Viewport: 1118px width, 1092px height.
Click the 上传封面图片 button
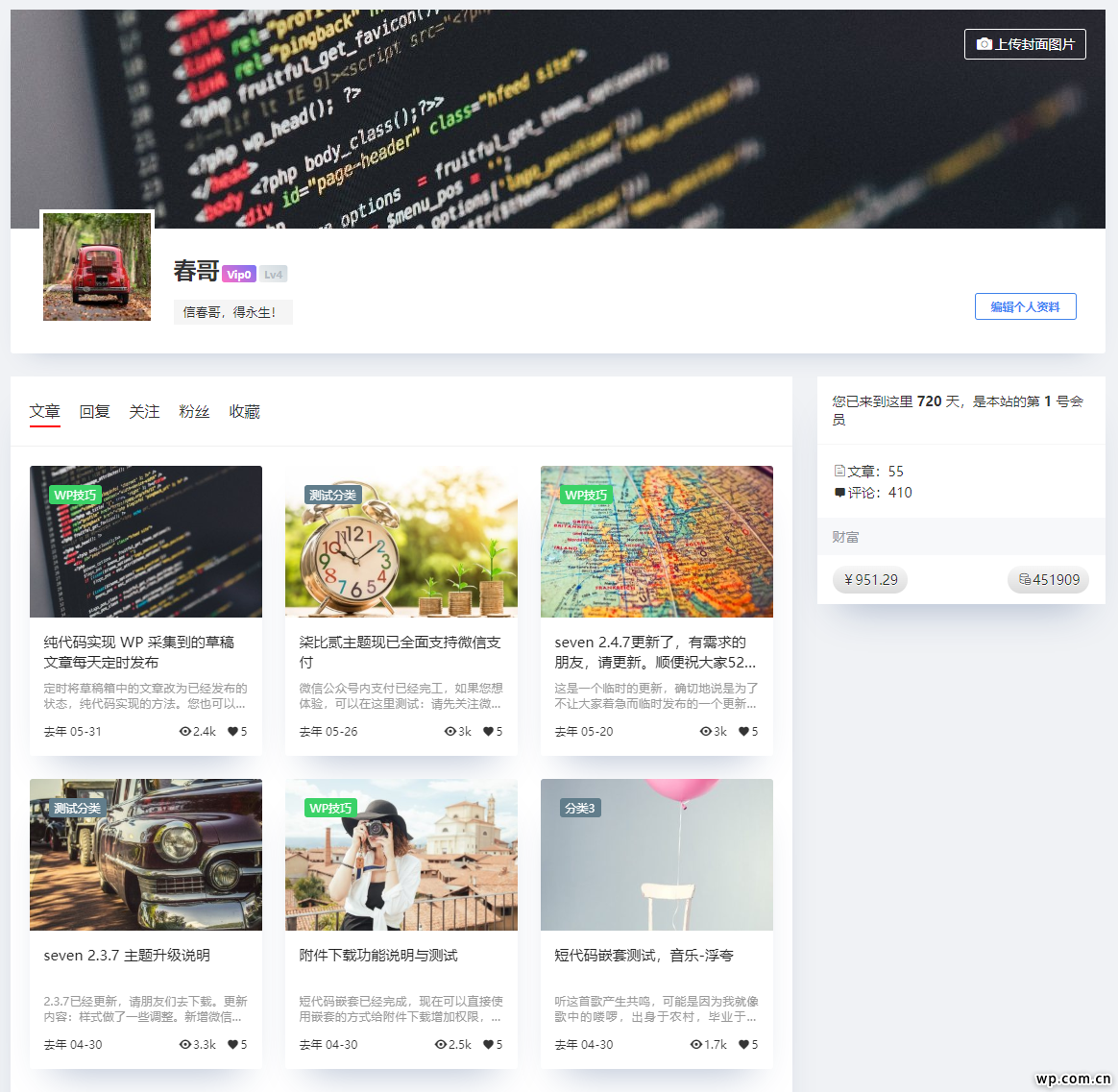[1025, 44]
